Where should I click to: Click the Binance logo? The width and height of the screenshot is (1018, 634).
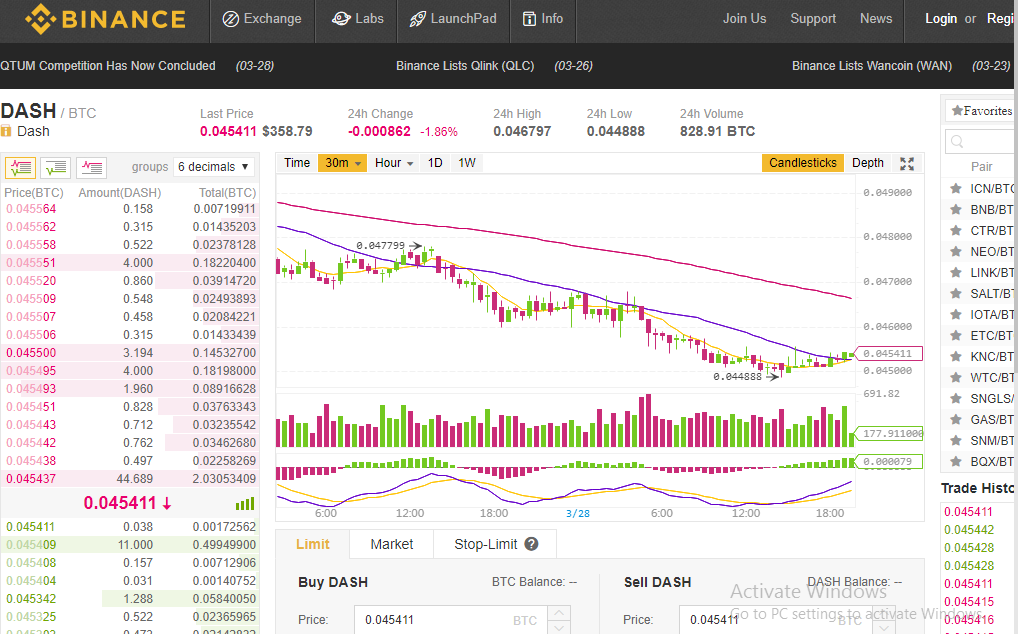tap(105, 19)
